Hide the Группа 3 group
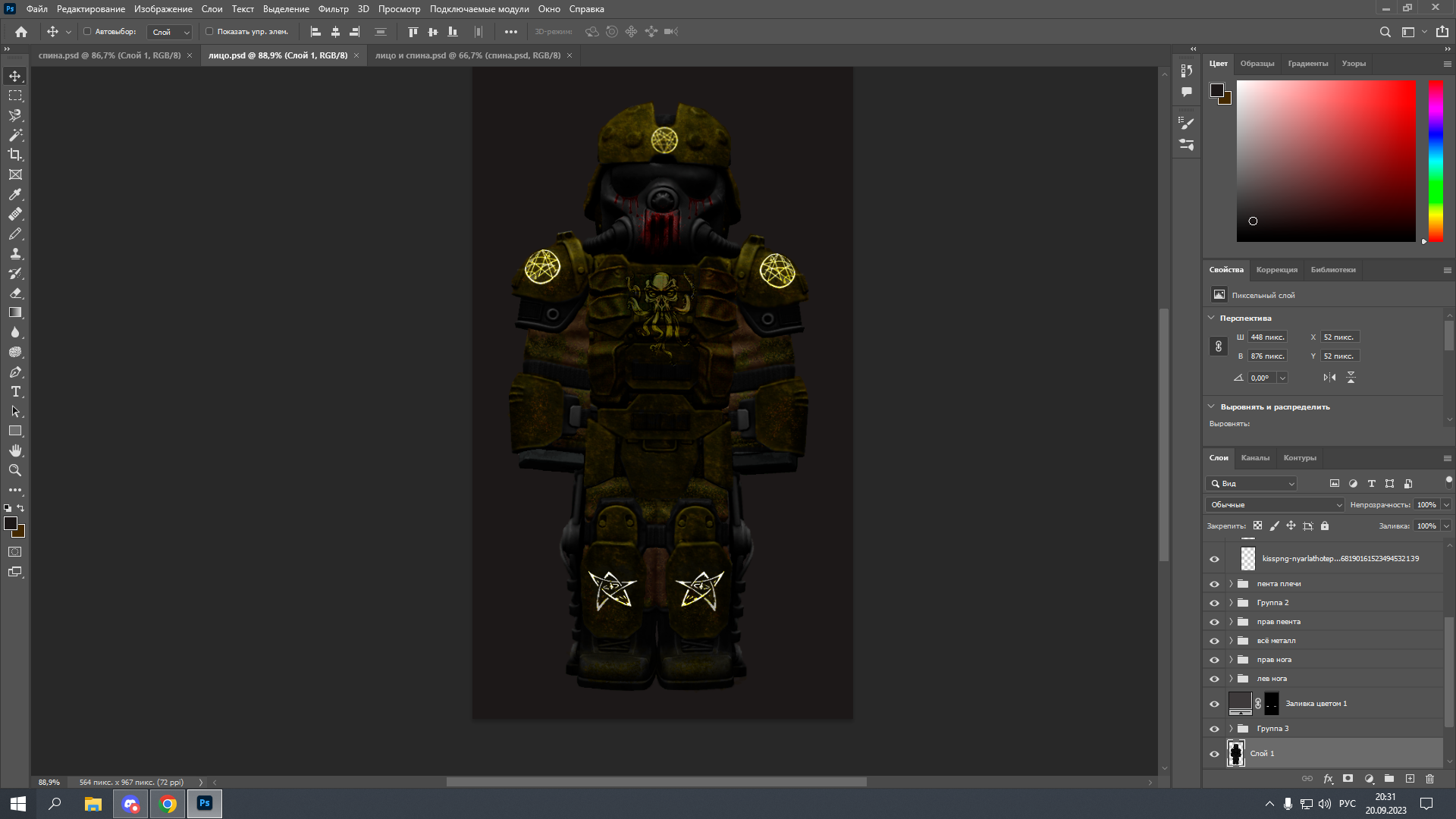The width and height of the screenshot is (1456, 819). tap(1214, 729)
